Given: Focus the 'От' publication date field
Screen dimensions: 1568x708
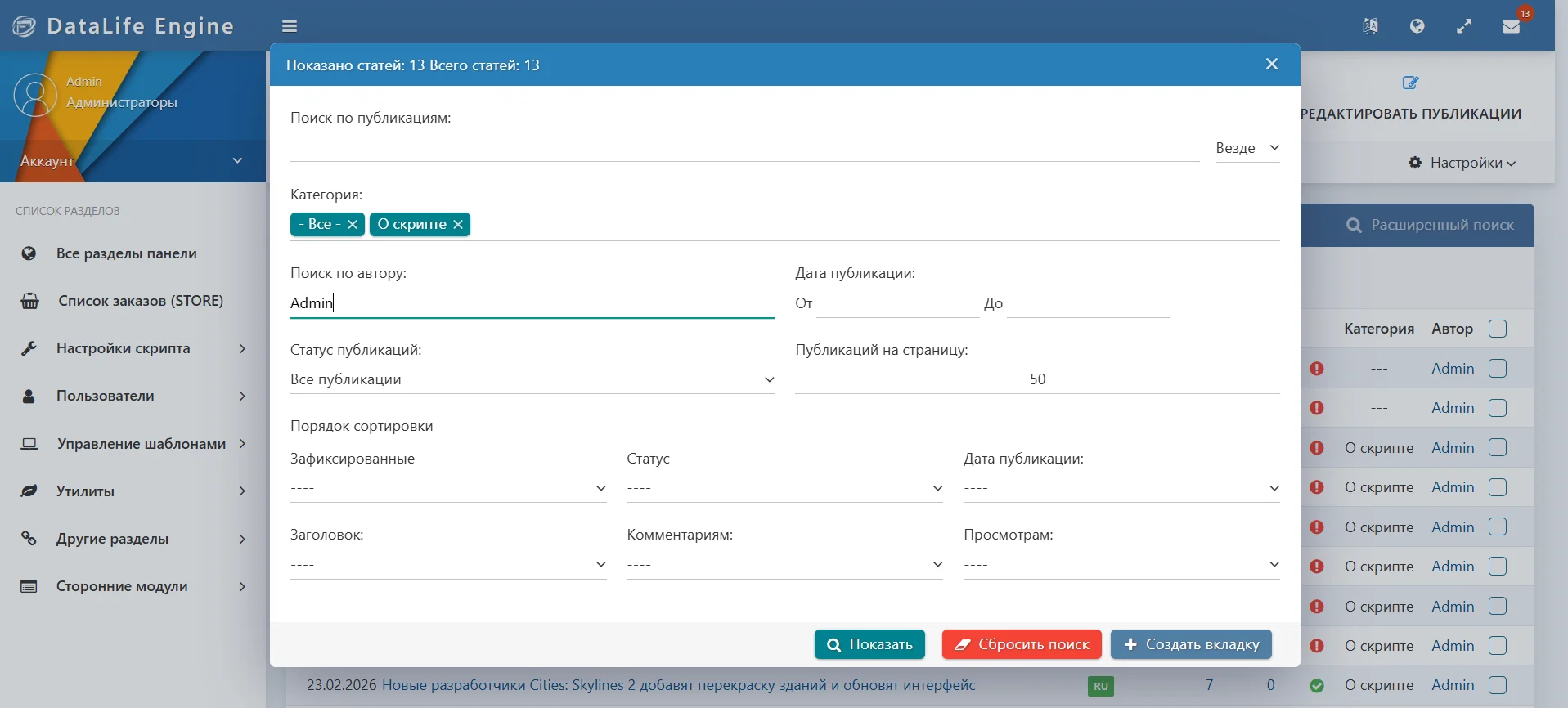Looking at the screenshot, I should [897, 303].
